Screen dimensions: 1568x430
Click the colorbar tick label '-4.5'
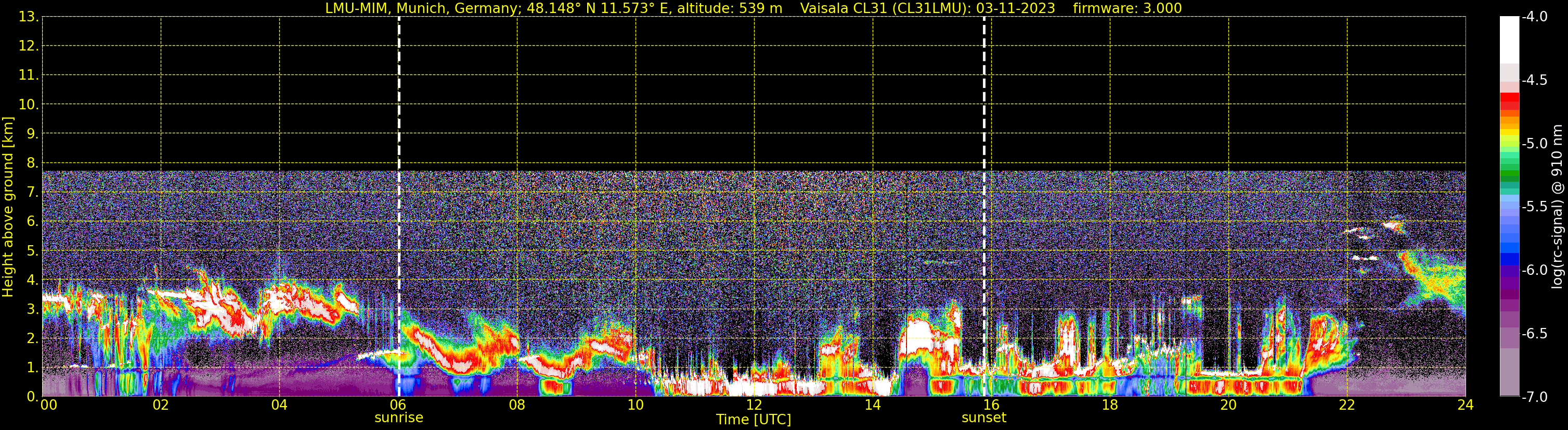pyautogui.click(x=1534, y=80)
